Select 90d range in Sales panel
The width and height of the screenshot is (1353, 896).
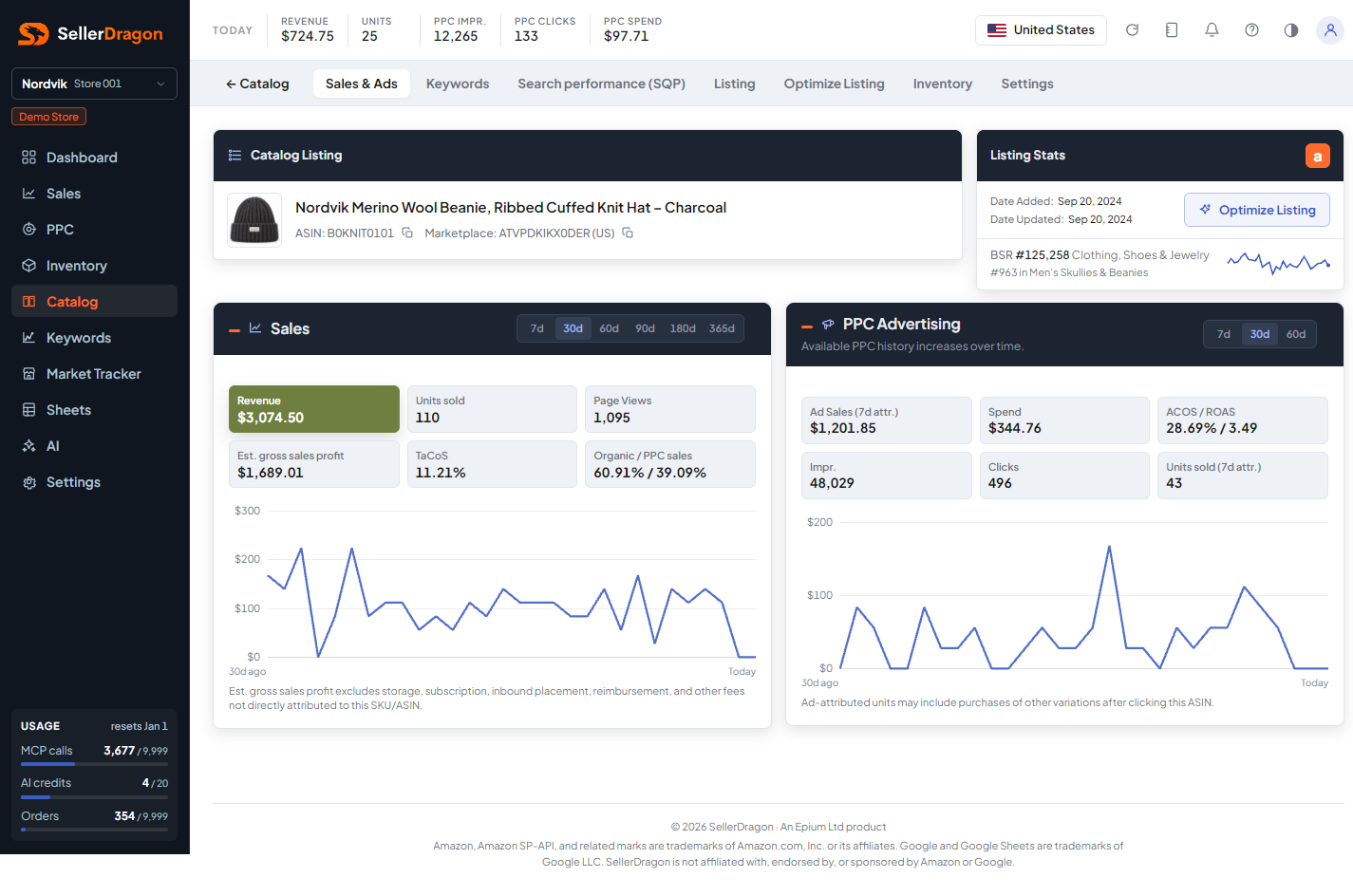click(x=646, y=328)
